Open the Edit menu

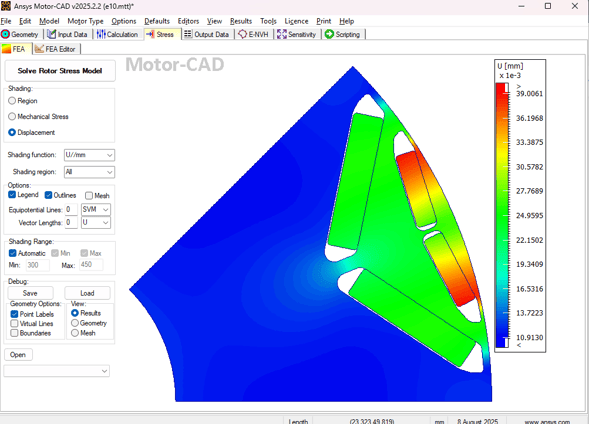click(x=25, y=21)
